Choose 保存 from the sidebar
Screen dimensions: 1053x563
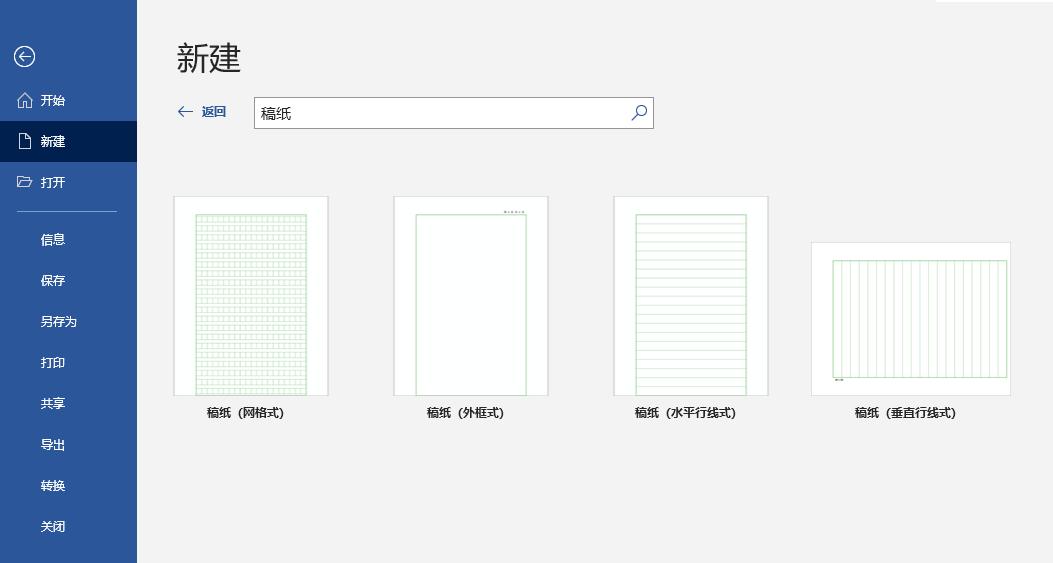click(x=68, y=280)
